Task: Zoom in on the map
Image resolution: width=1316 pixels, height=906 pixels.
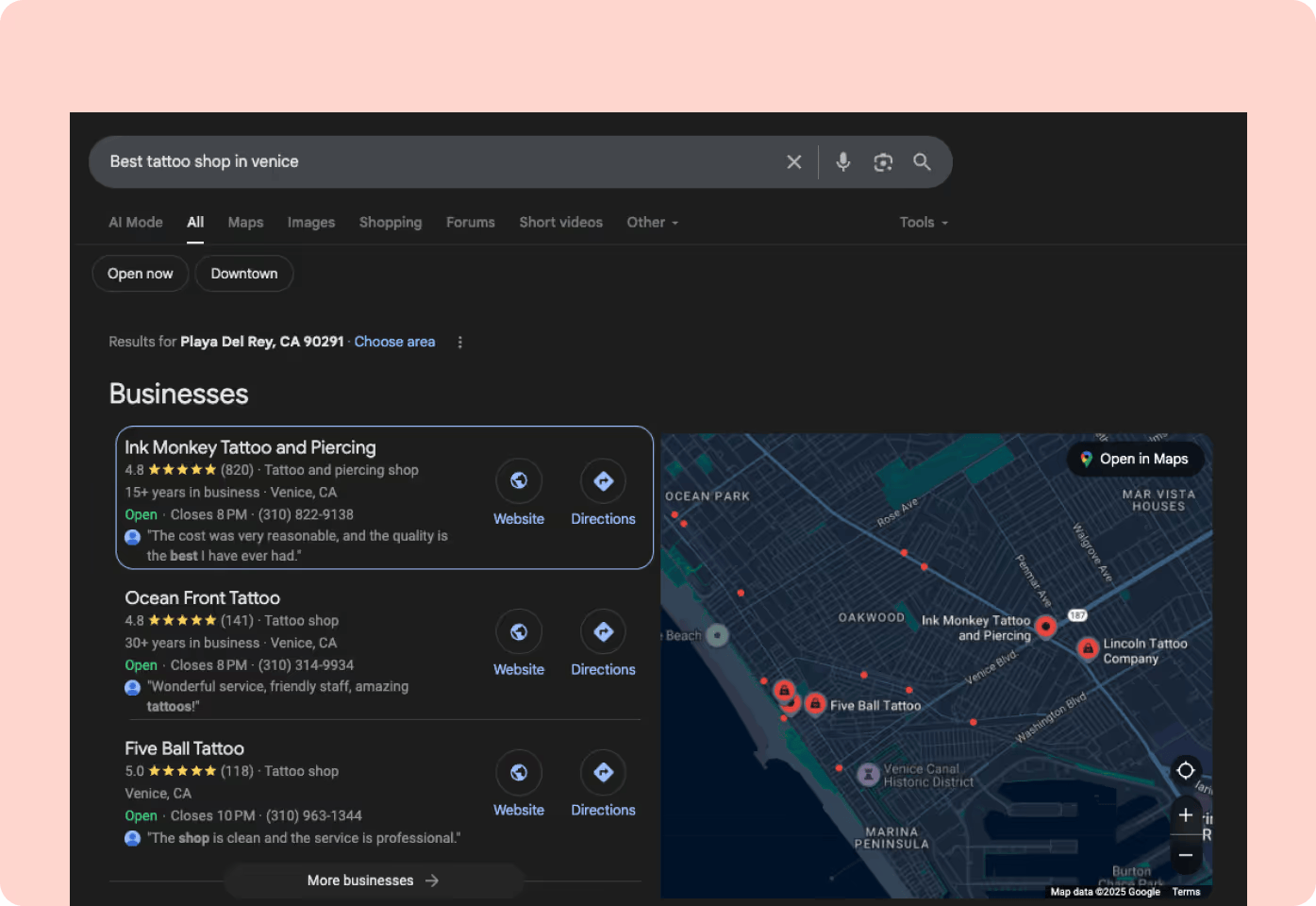Action: point(1186,814)
